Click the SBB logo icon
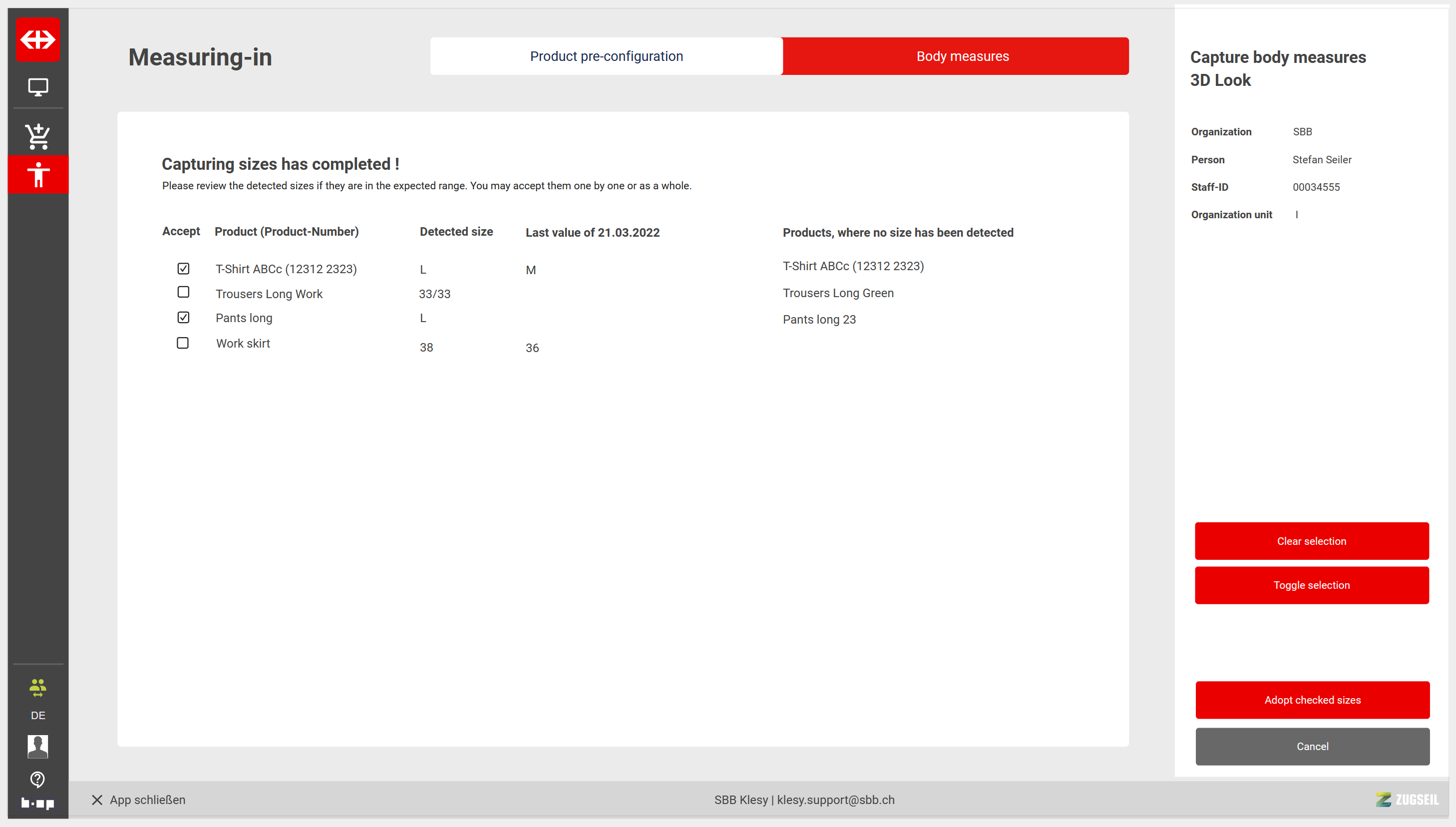The image size is (1456, 827). coord(37,39)
